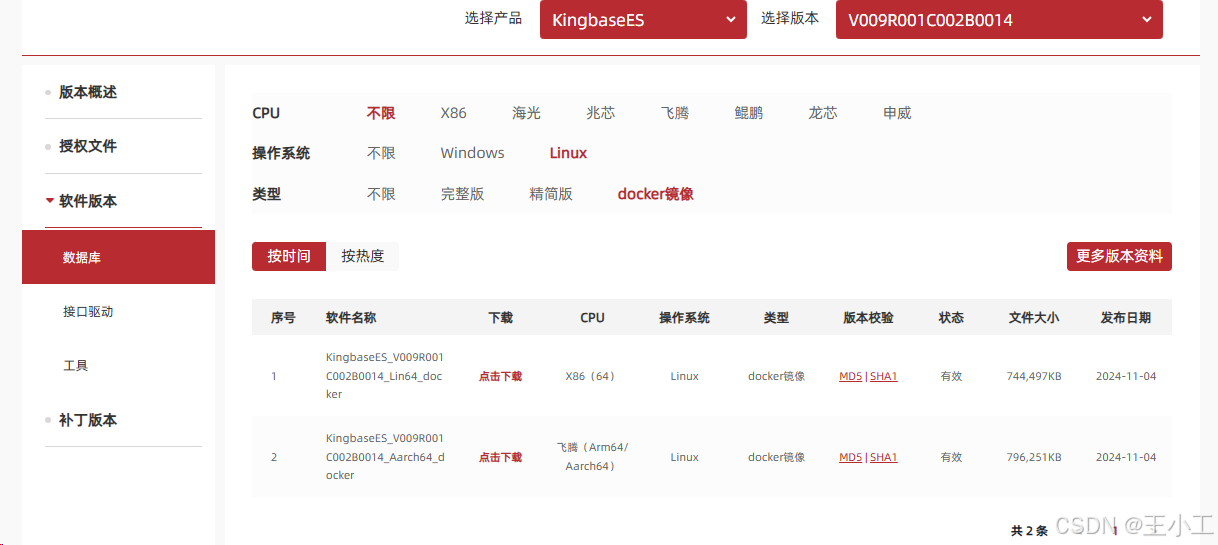
Task: Select file name KingbaseES_V009R001C002B0014_Aarch64_docker
Action: point(385,457)
